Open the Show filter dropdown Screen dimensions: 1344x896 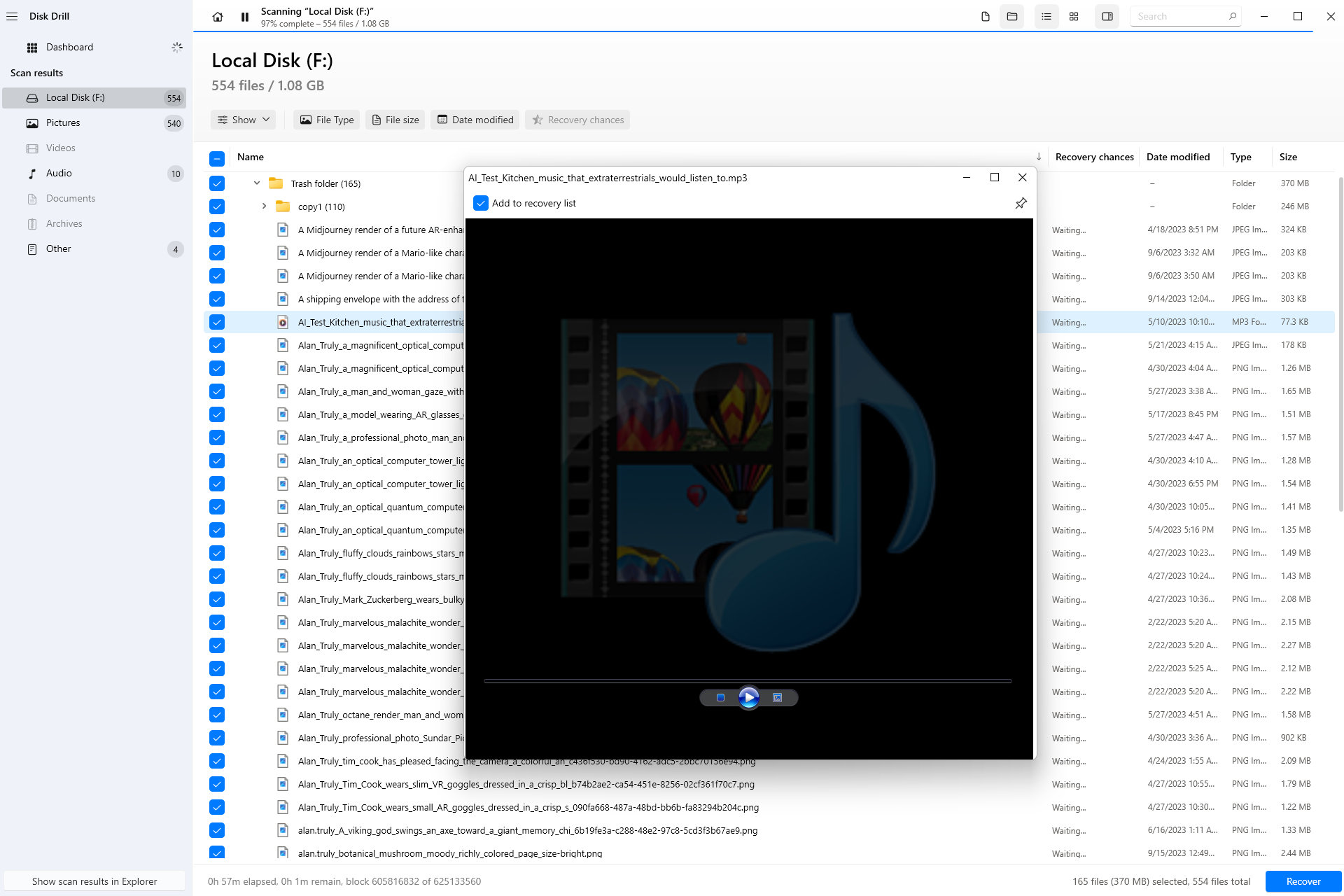[x=243, y=119]
